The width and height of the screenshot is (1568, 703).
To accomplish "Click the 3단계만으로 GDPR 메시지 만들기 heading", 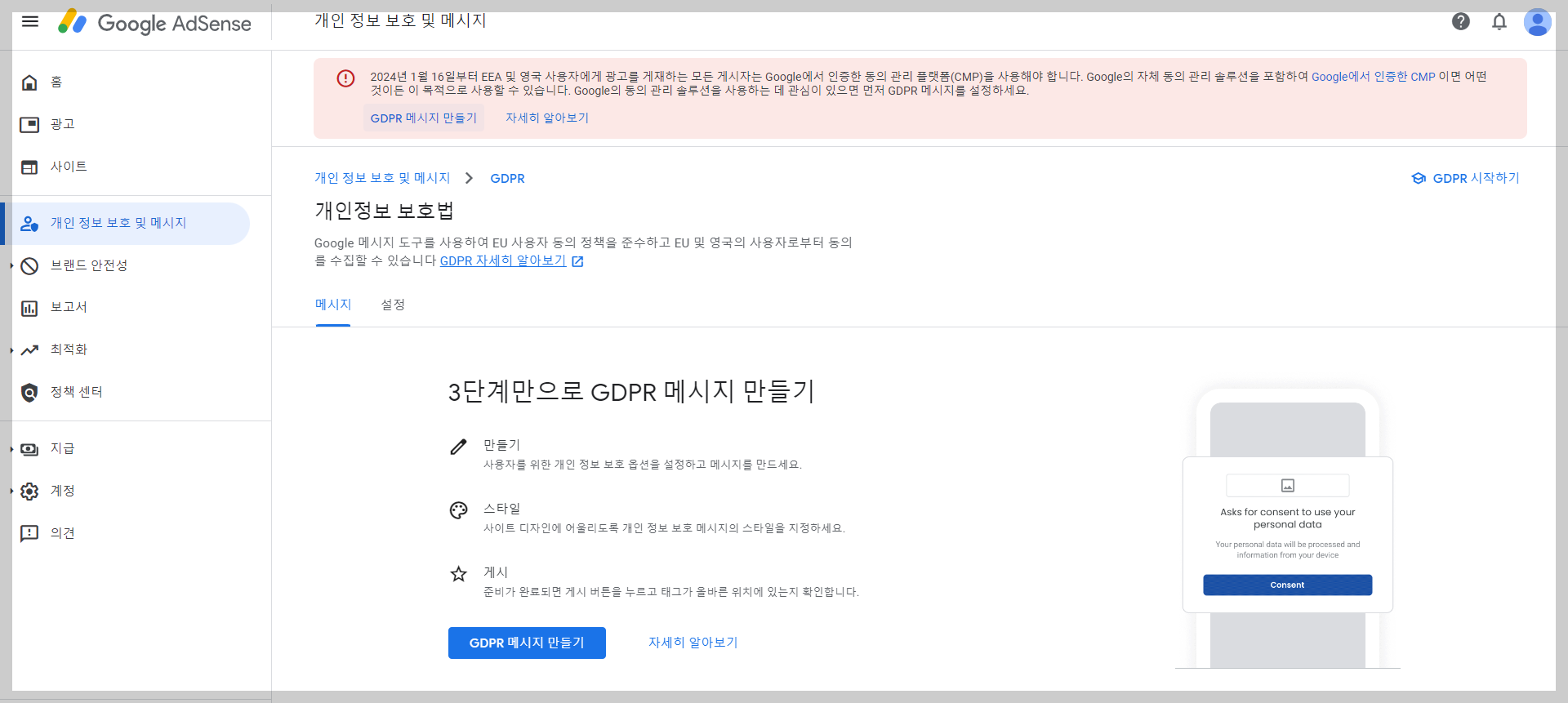I will tap(631, 391).
